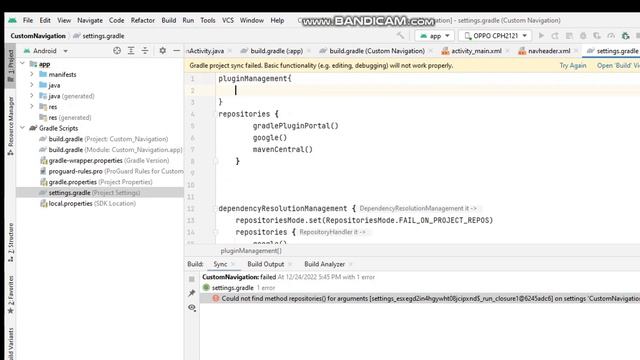
Task: Expand the manifests folder
Action: click(32, 74)
